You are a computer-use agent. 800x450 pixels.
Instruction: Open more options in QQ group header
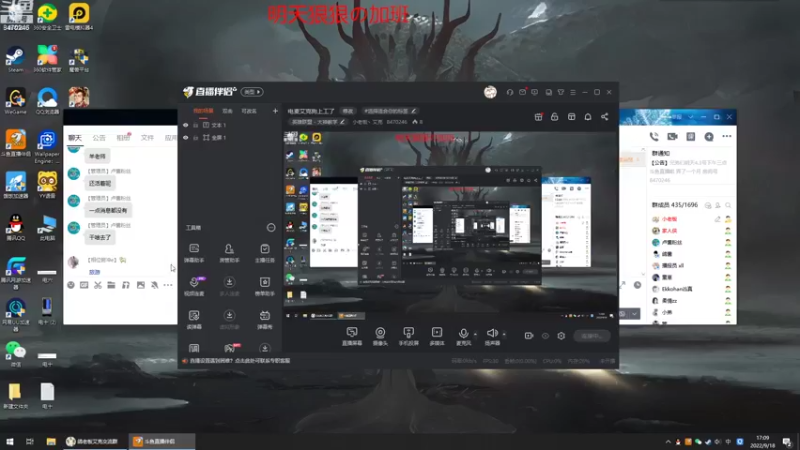(x=727, y=137)
